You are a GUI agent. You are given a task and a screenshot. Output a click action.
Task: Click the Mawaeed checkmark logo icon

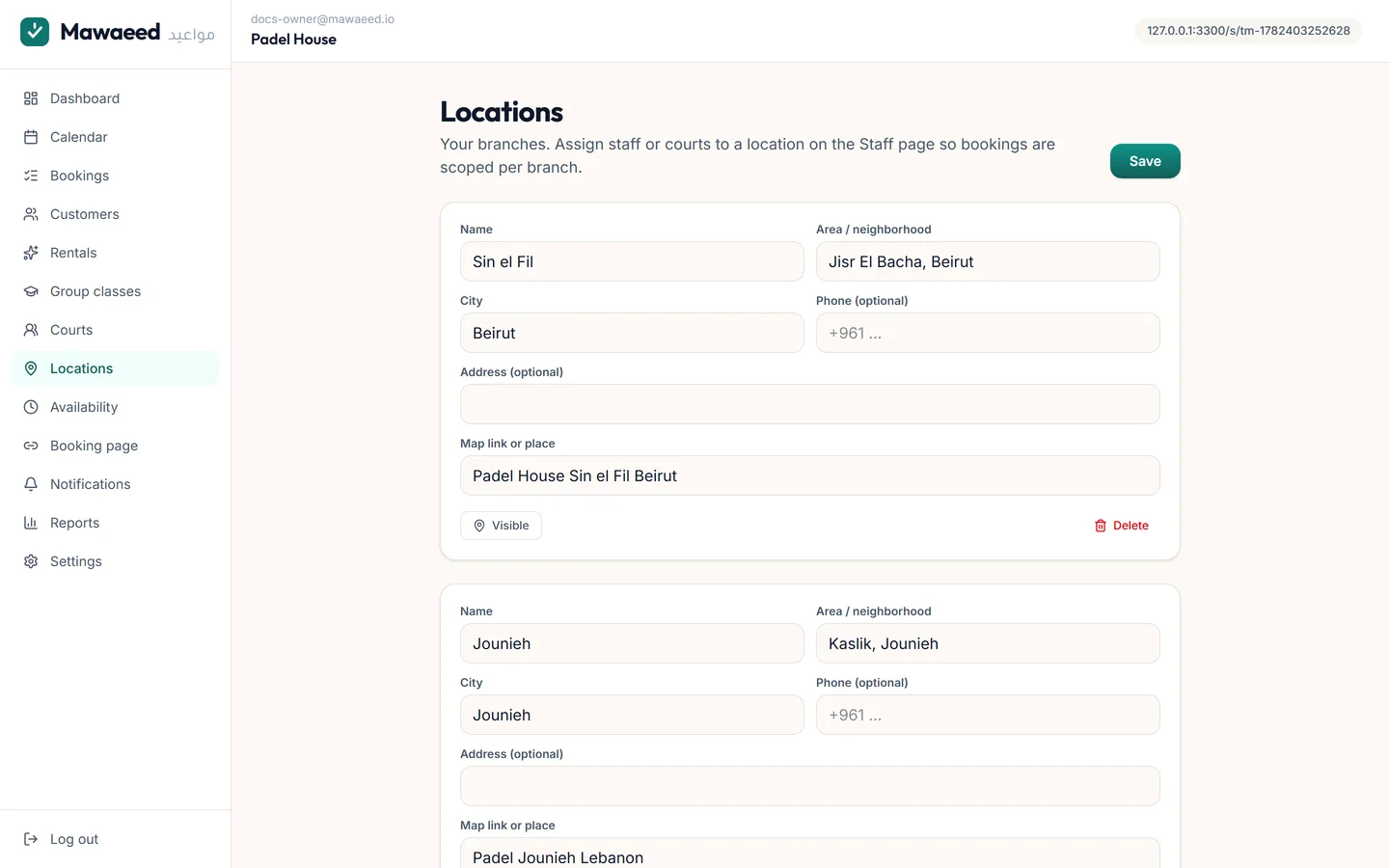(35, 32)
